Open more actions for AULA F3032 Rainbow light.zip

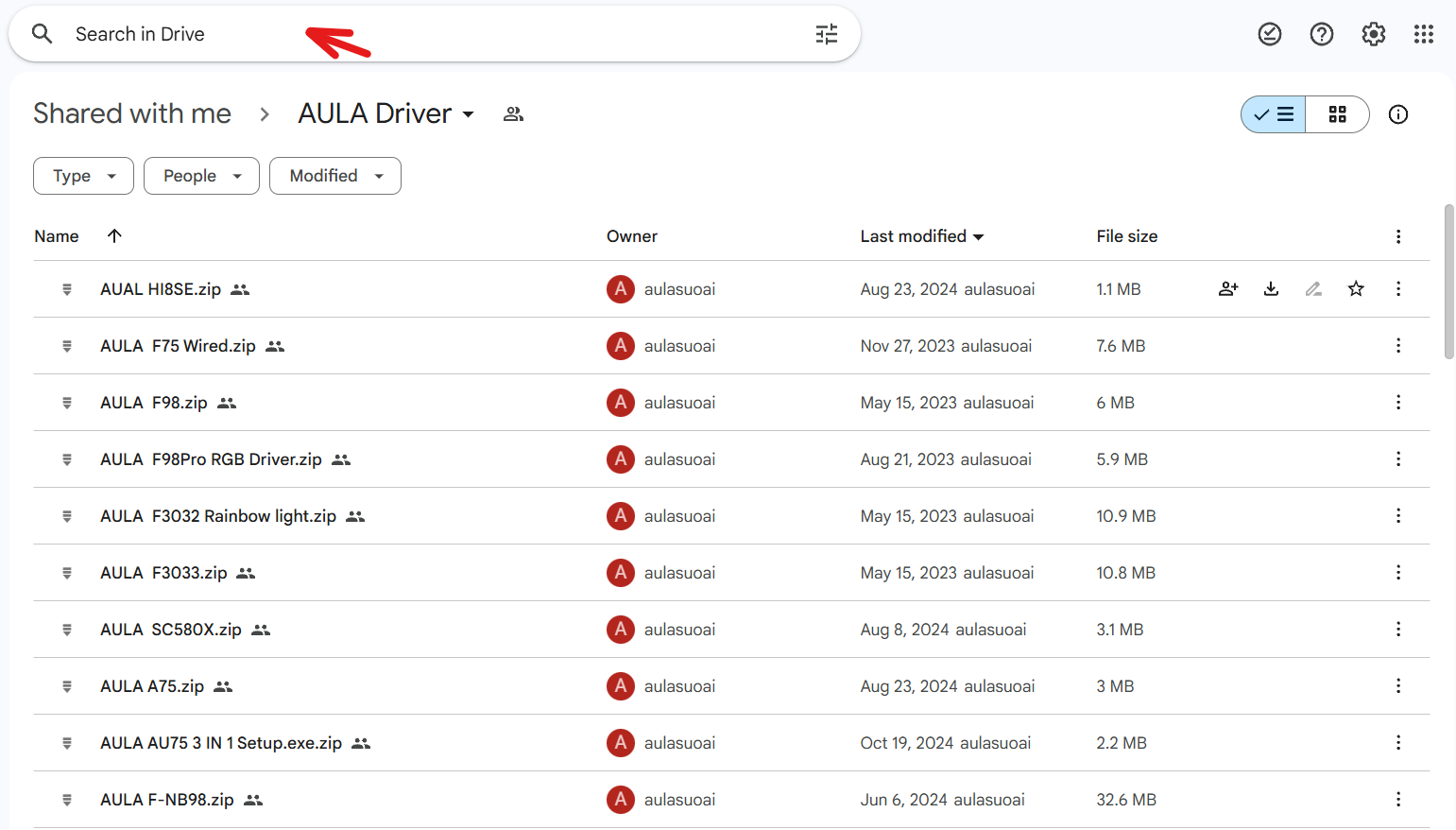click(1398, 516)
